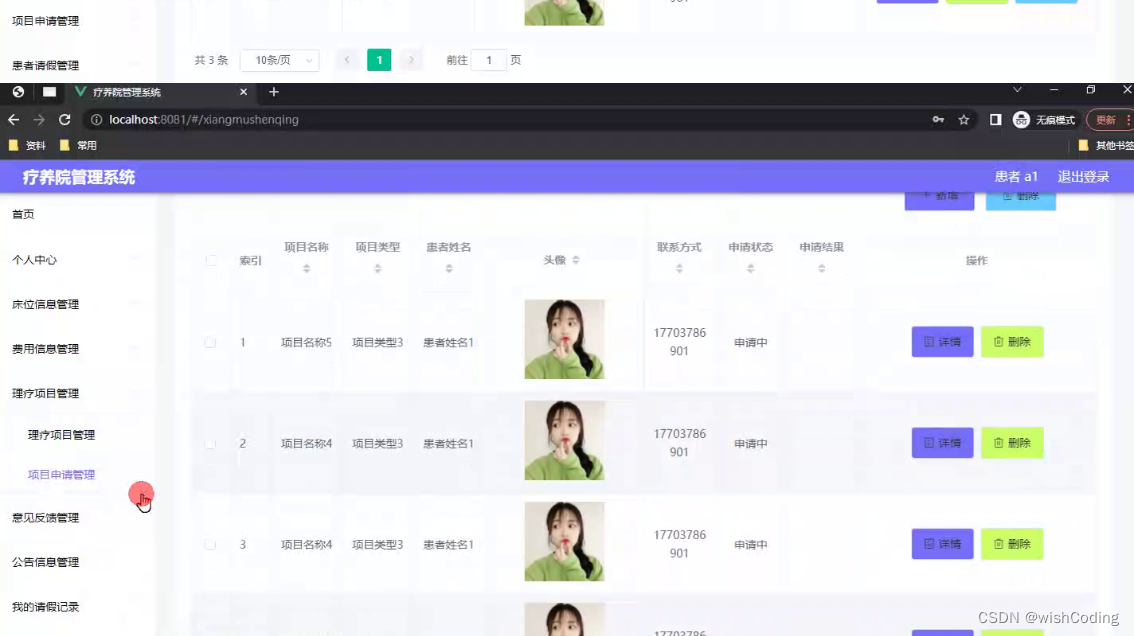Open avatar thumbnail in row 2
This screenshot has height=636, width=1134.
pyautogui.click(x=564, y=441)
